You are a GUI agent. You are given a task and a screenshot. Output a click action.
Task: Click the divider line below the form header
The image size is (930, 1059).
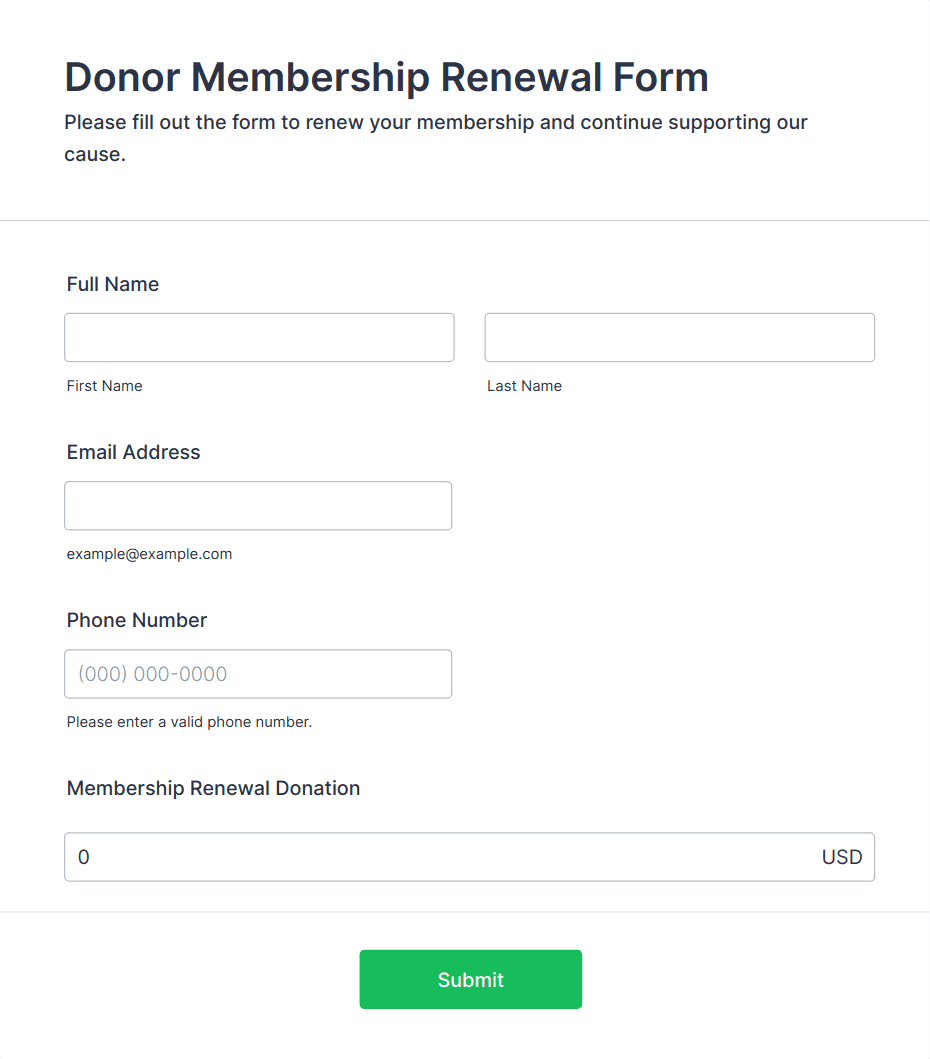point(465,220)
